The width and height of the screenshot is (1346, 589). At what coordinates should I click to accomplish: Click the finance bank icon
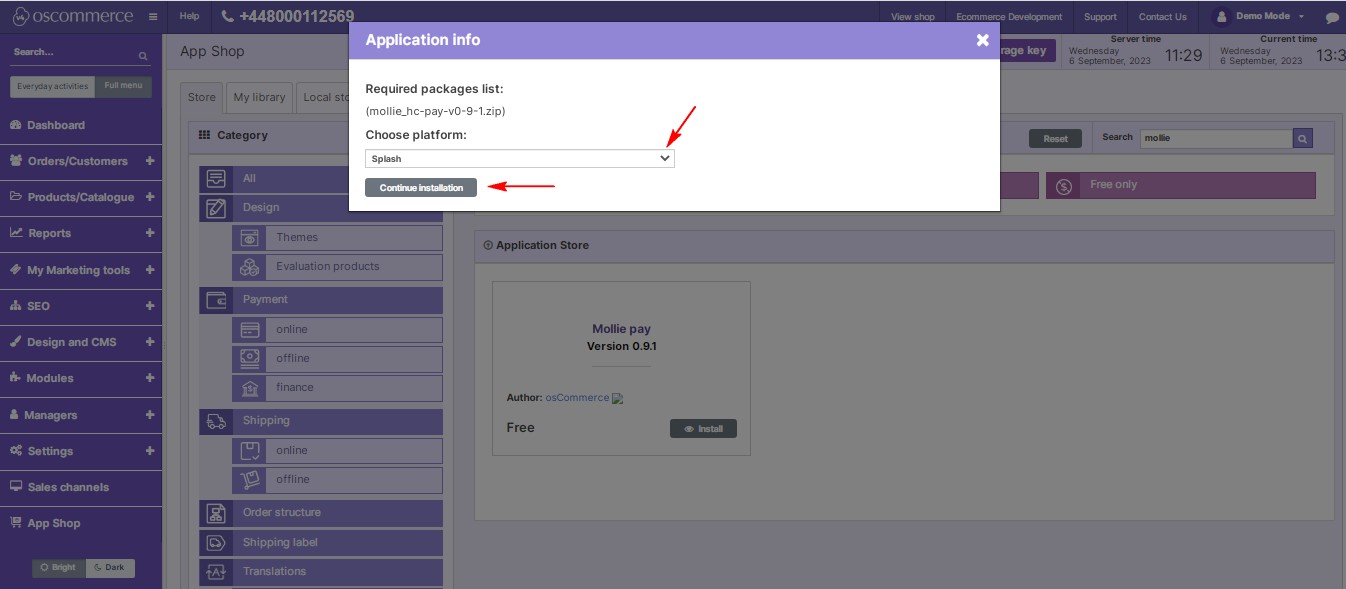[x=249, y=388]
